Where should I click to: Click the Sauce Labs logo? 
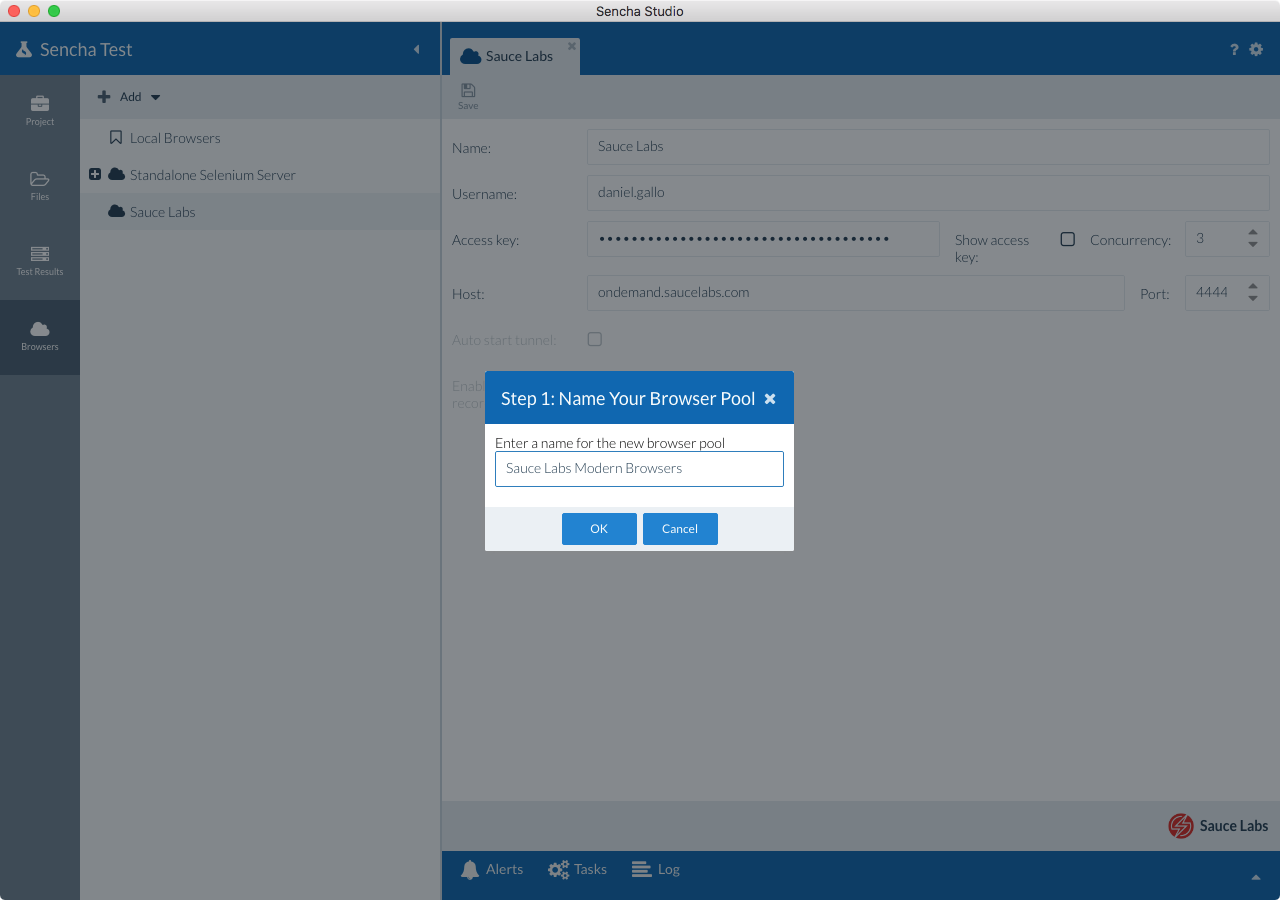pyautogui.click(x=1218, y=826)
